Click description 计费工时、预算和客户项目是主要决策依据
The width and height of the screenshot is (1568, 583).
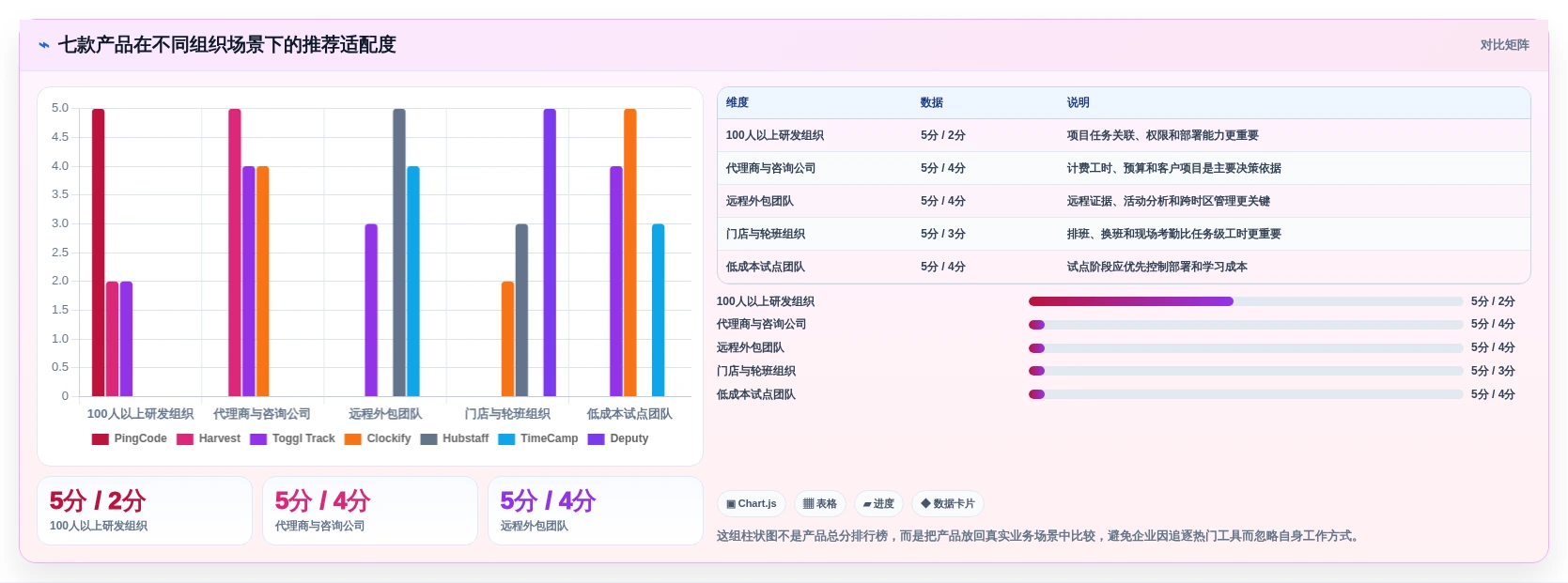[1173, 169]
